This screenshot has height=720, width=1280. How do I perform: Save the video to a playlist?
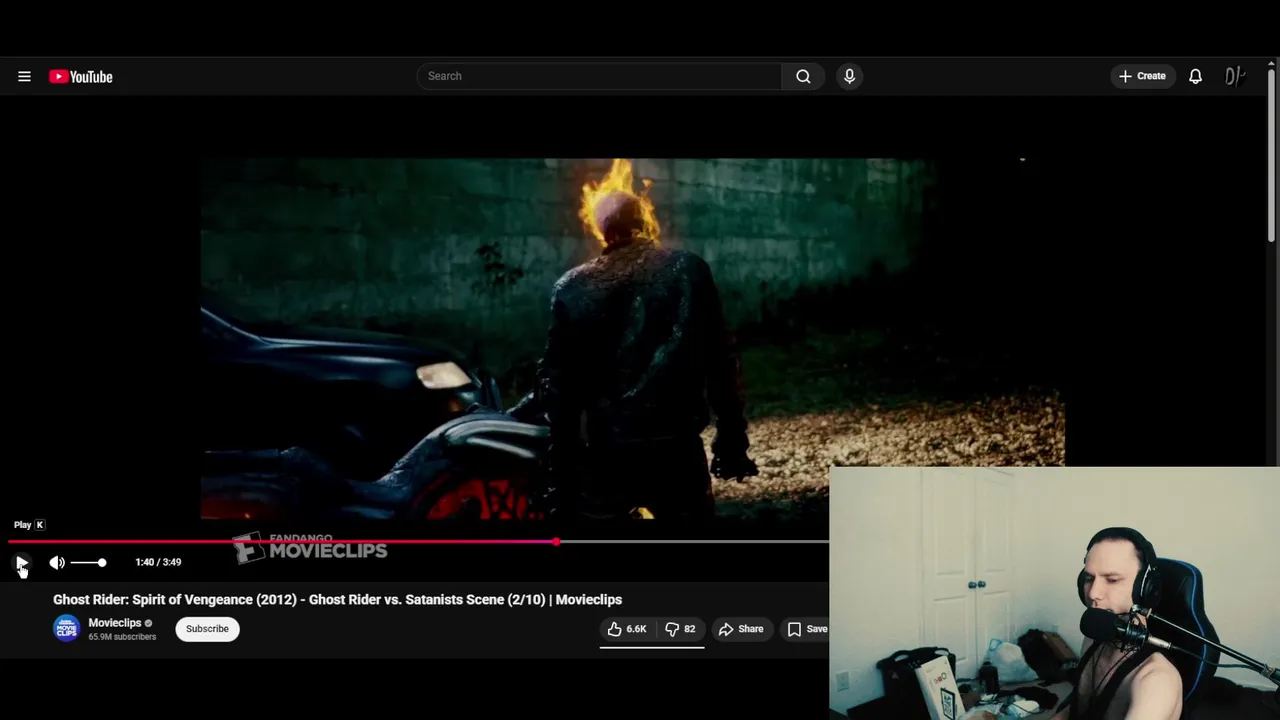coord(806,629)
